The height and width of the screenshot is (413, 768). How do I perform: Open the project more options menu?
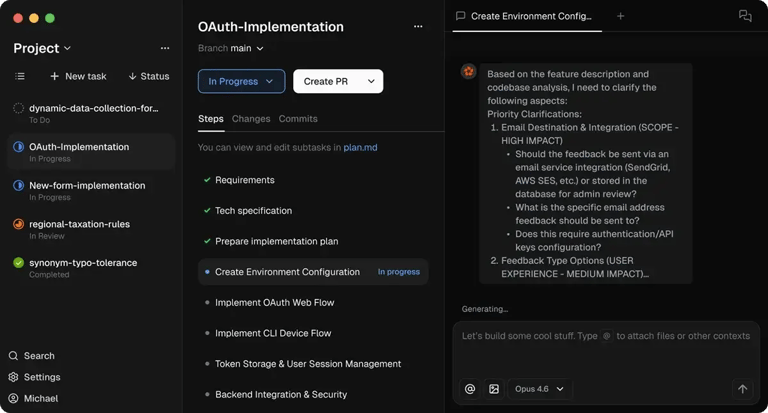[x=165, y=48]
